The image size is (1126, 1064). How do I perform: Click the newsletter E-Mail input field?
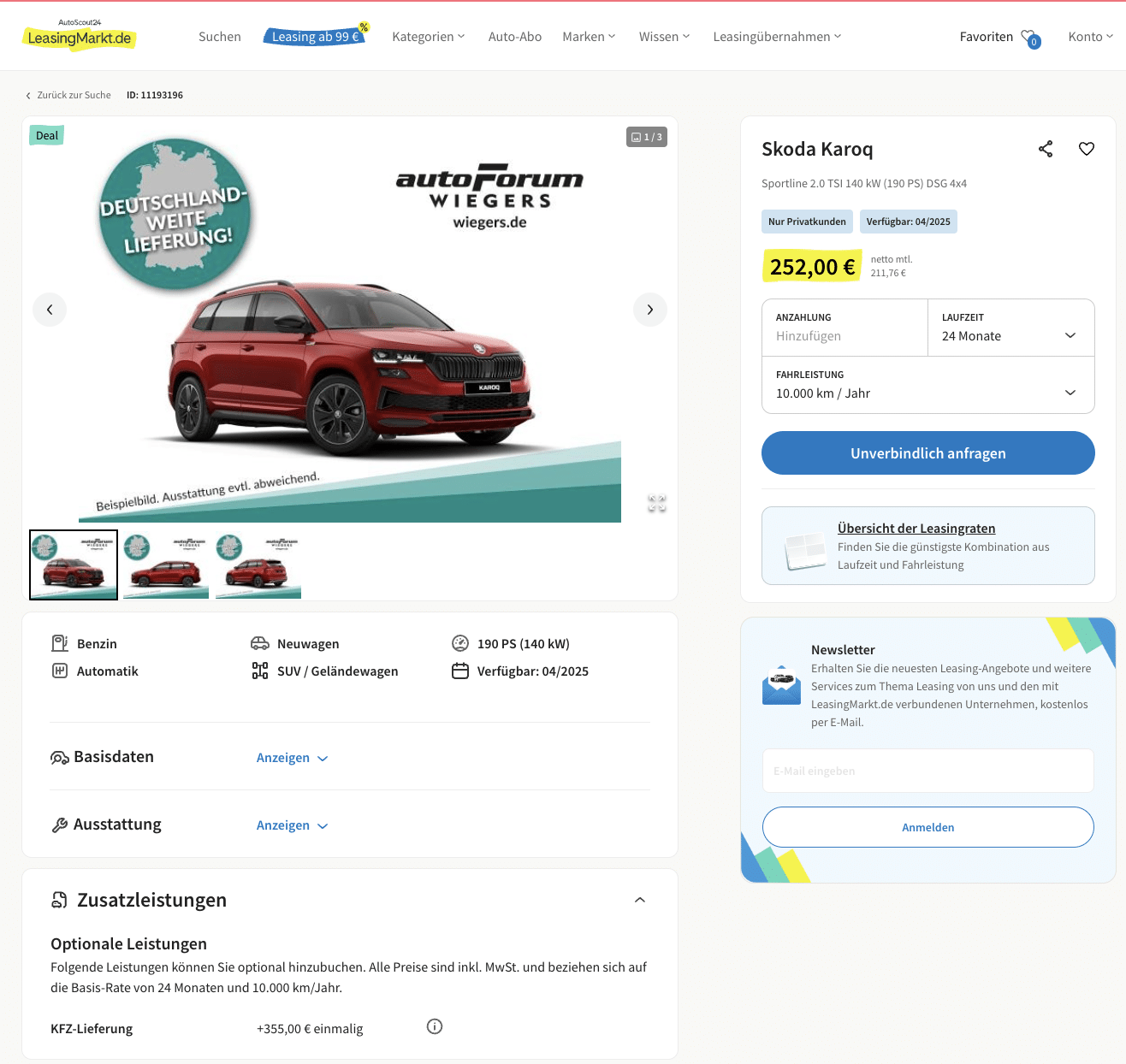tap(928, 771)
